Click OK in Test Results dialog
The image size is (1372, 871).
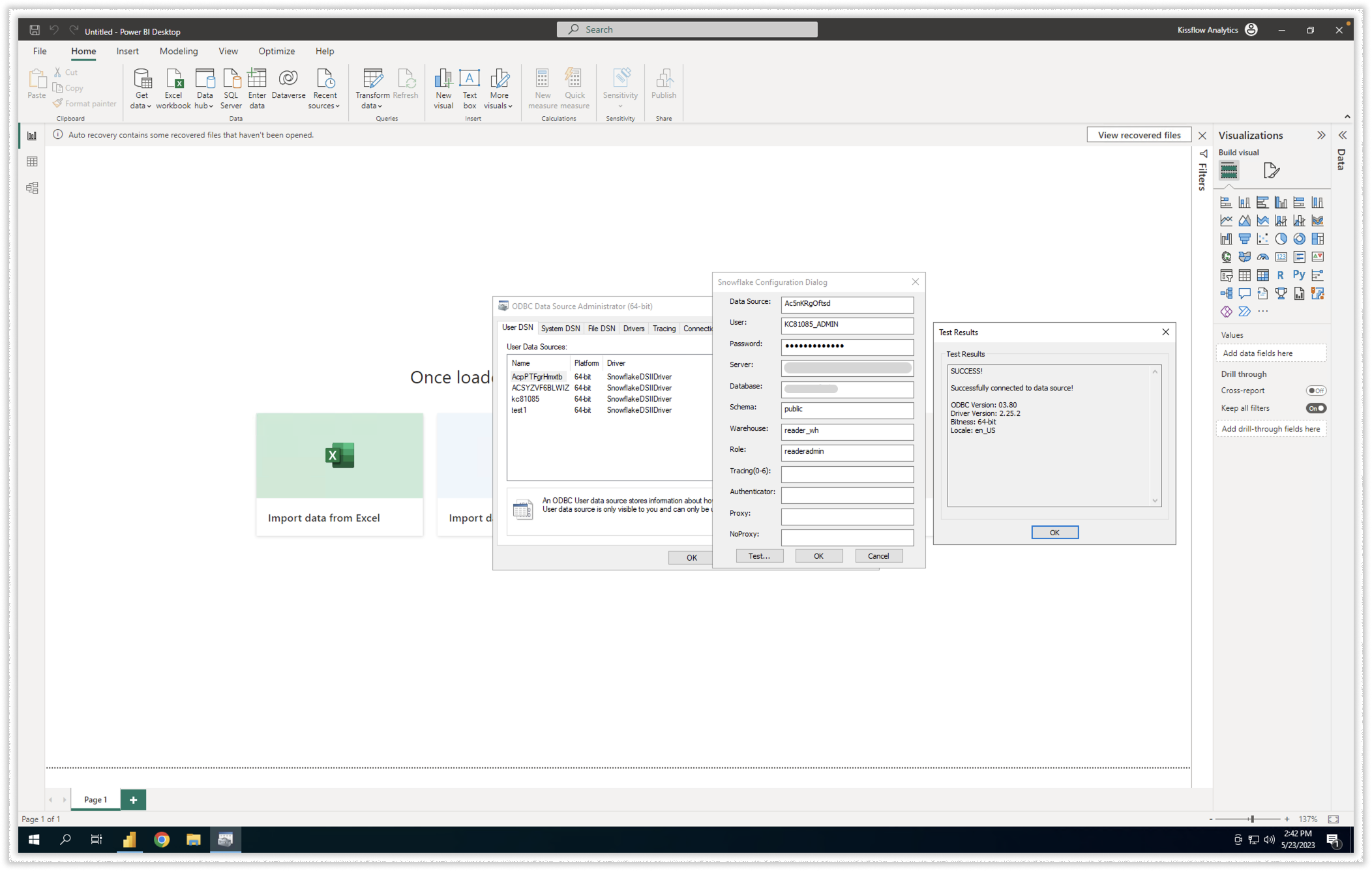coord(1054,533)
